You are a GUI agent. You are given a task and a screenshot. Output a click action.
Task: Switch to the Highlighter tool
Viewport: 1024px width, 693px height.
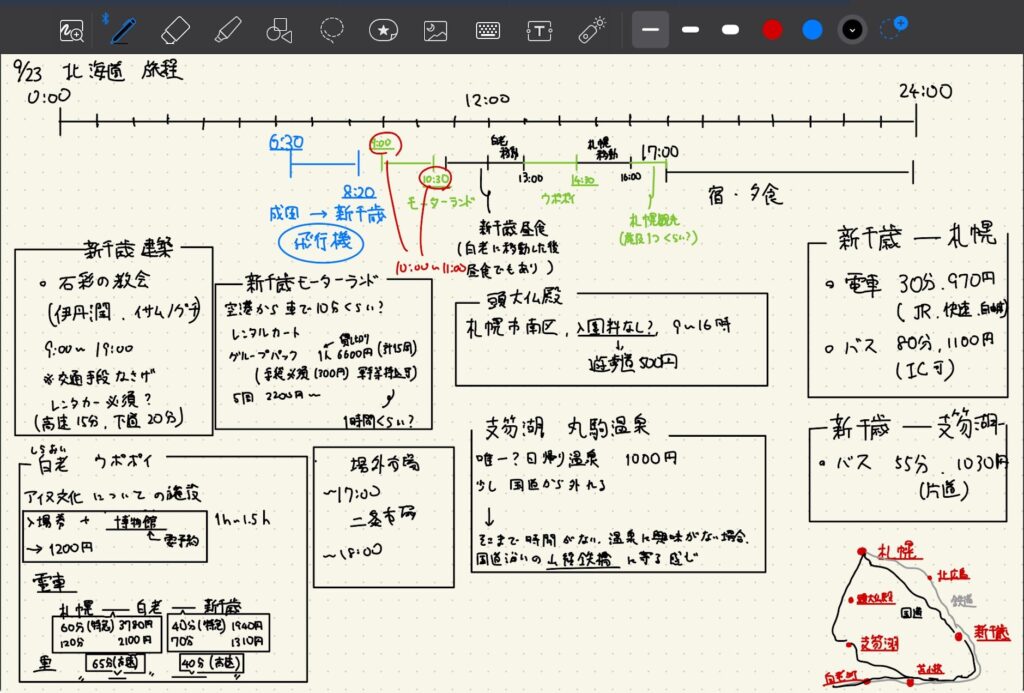coord(227,30)
